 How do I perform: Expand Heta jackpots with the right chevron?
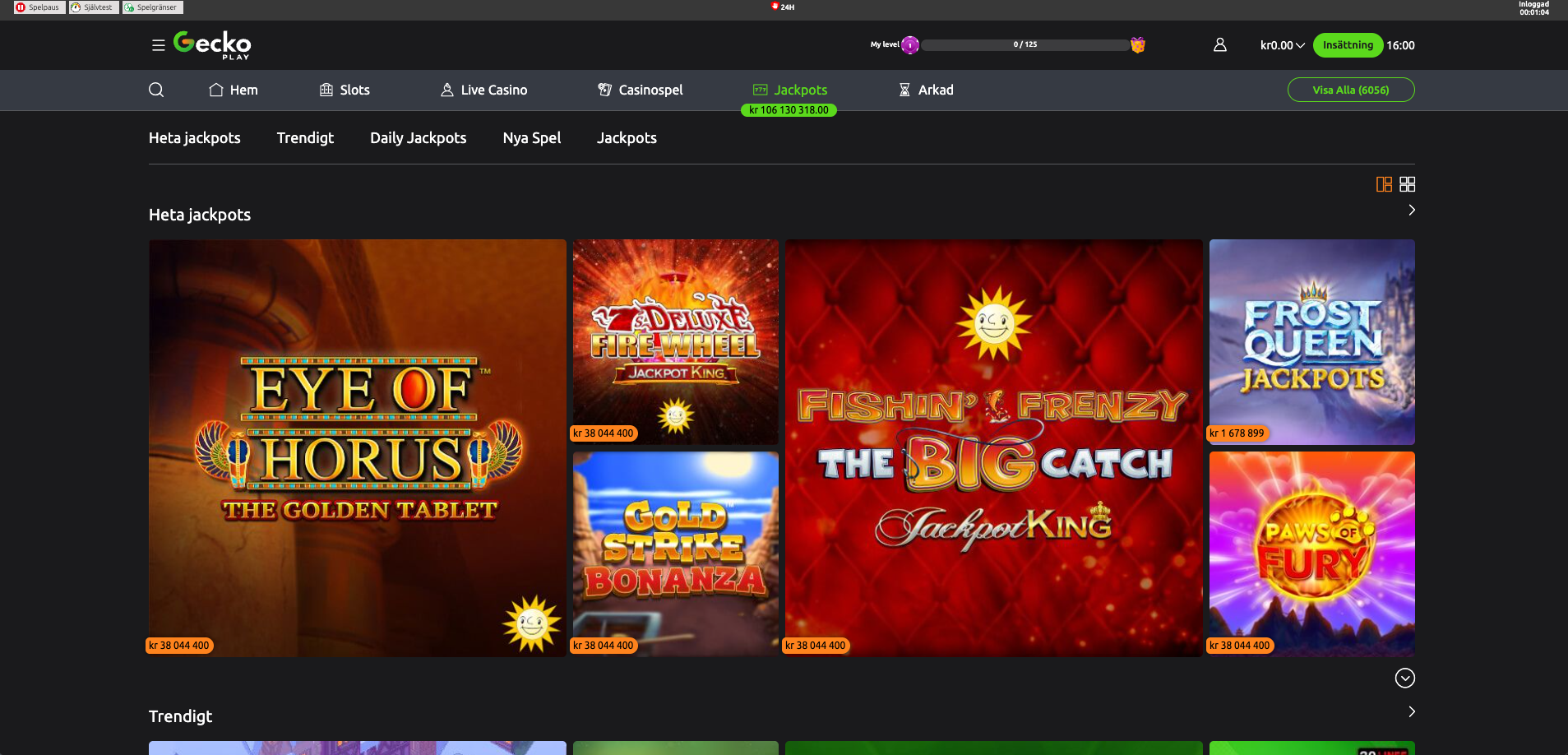click(x=1412, y=210)
